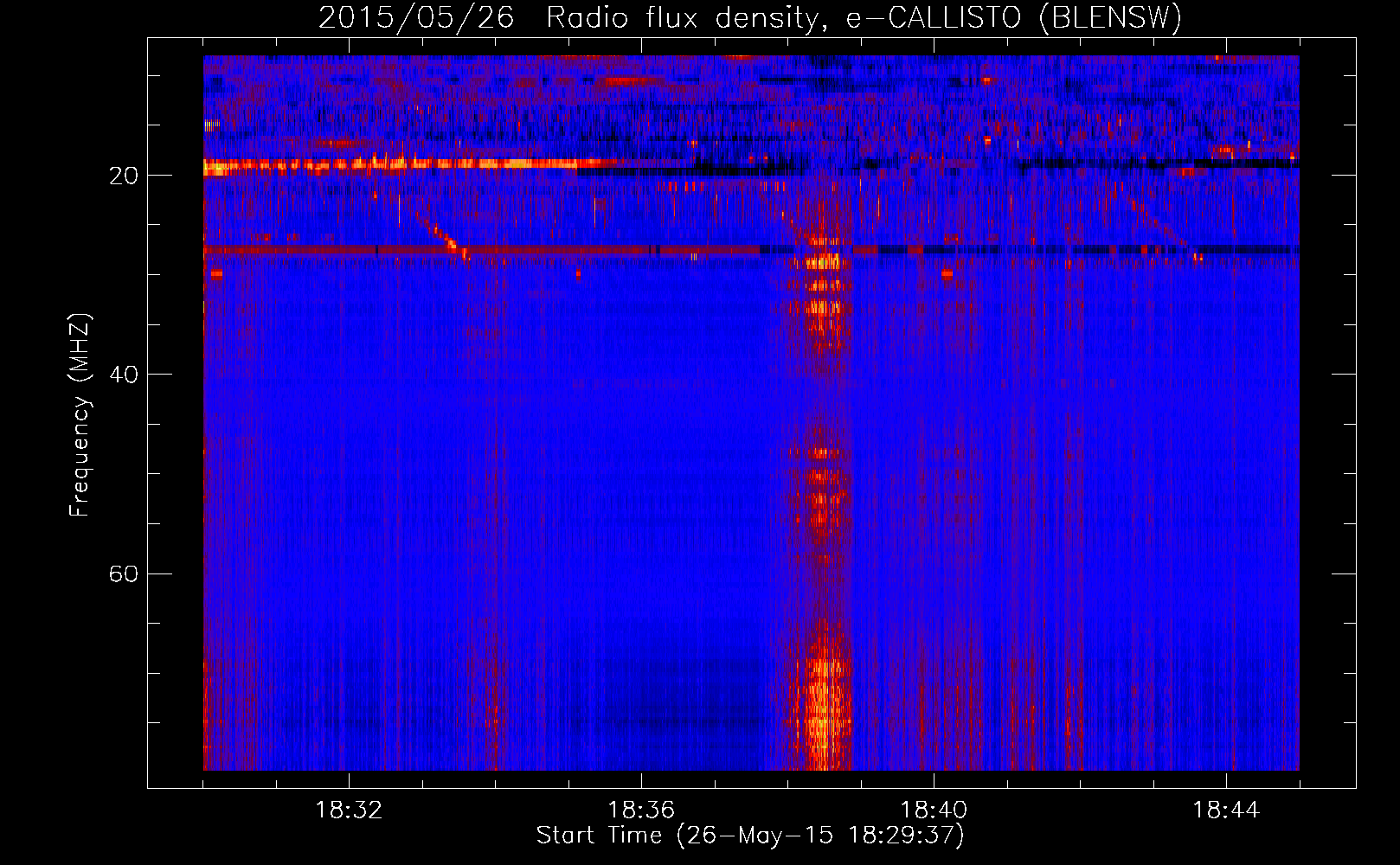Click the "Start Time (26-May-15 18:29:37)" x-axis label
Screen dimensions: 1400x865
(x=750, y=836)
